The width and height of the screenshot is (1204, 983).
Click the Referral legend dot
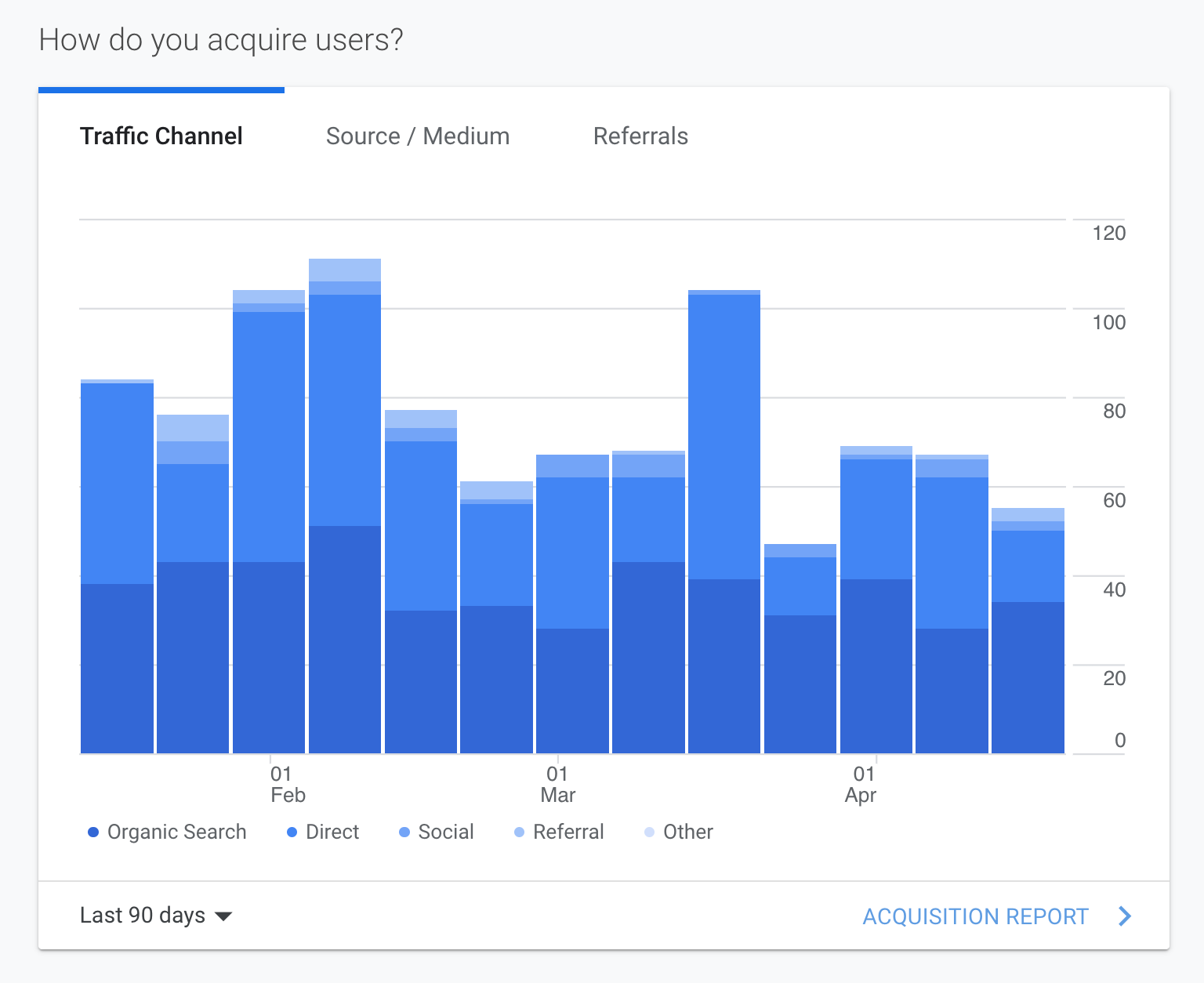pos(519,832)
